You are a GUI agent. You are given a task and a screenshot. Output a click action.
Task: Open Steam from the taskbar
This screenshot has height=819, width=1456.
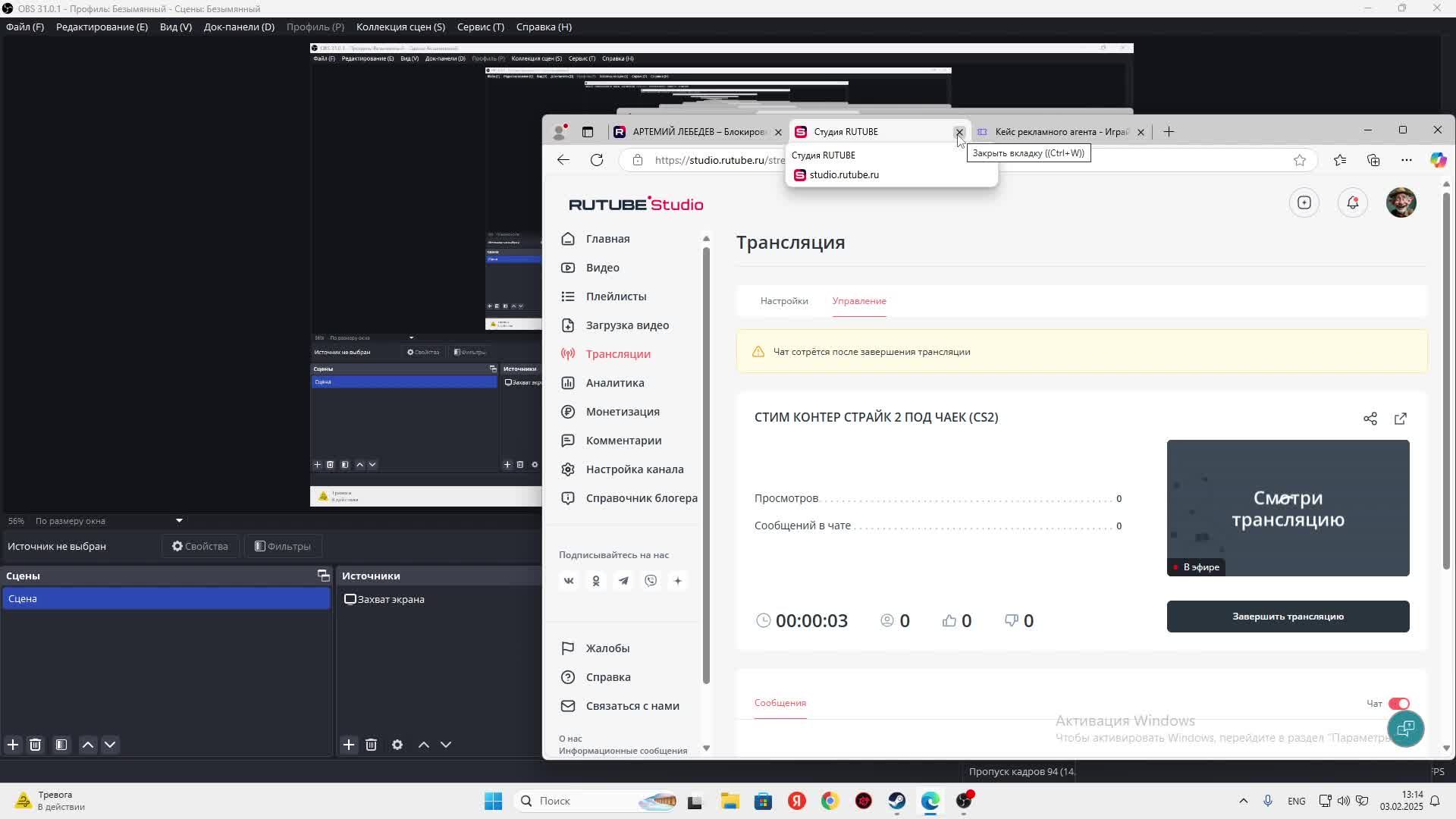897,801
